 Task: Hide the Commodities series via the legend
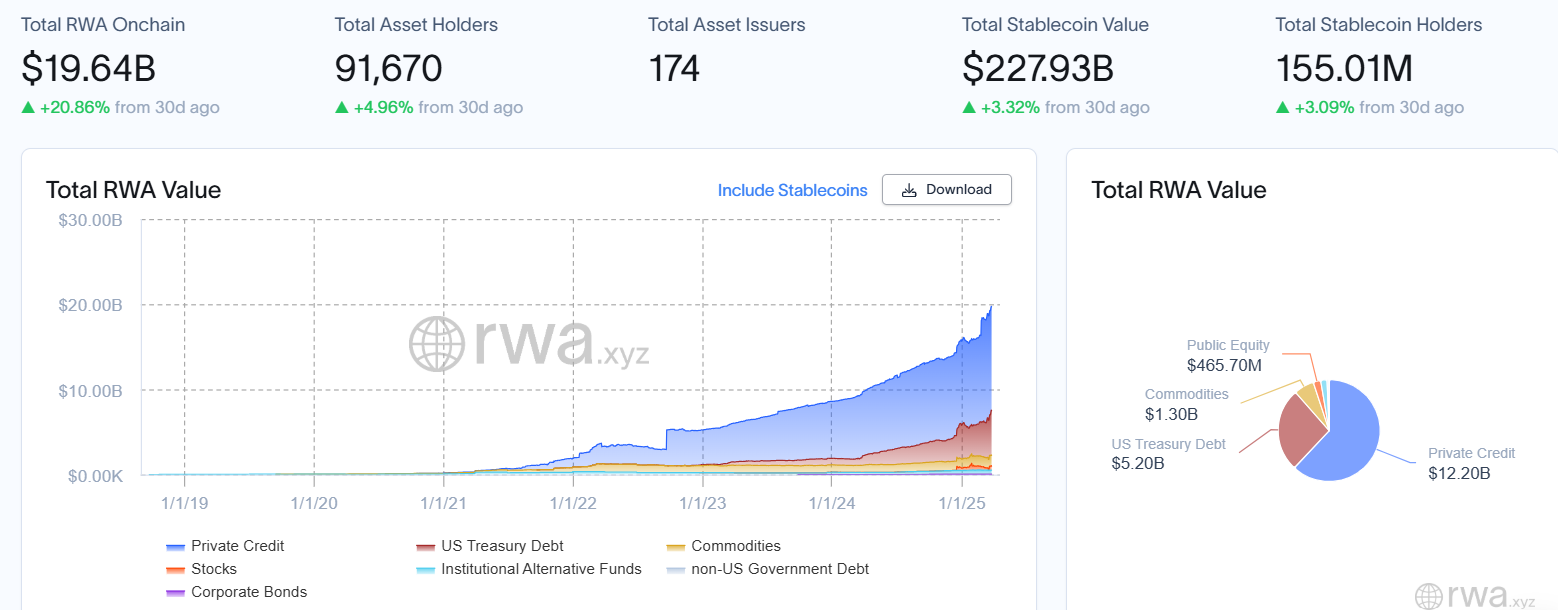click(735, 546)
